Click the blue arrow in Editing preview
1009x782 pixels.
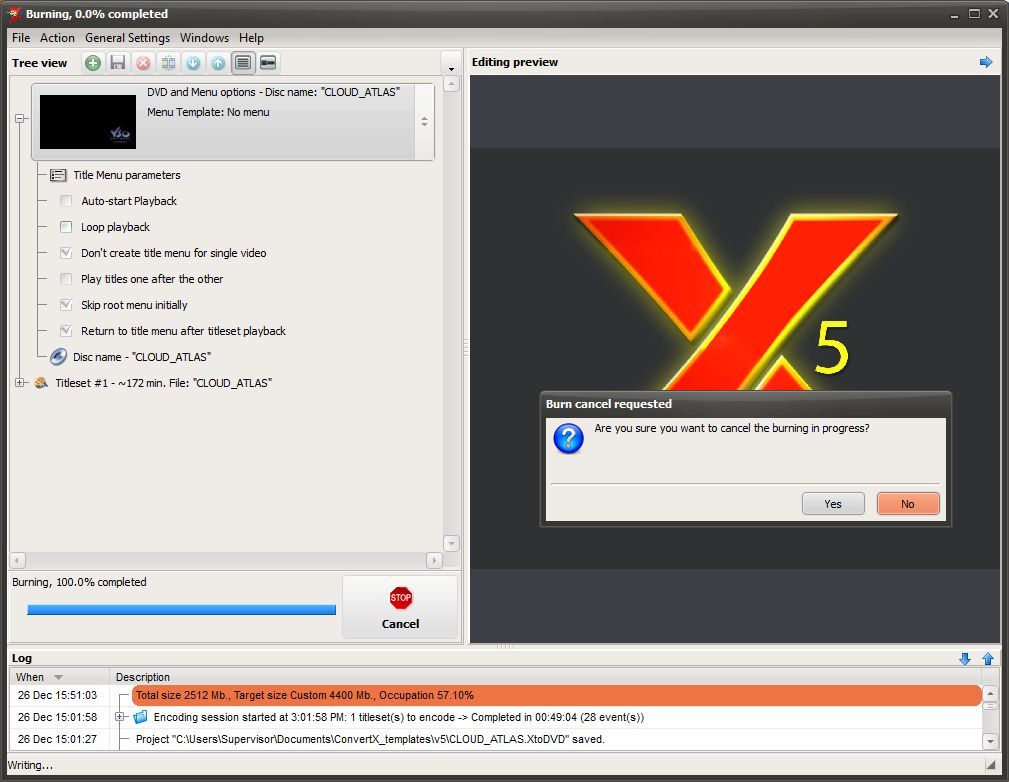tap(986, 62)
